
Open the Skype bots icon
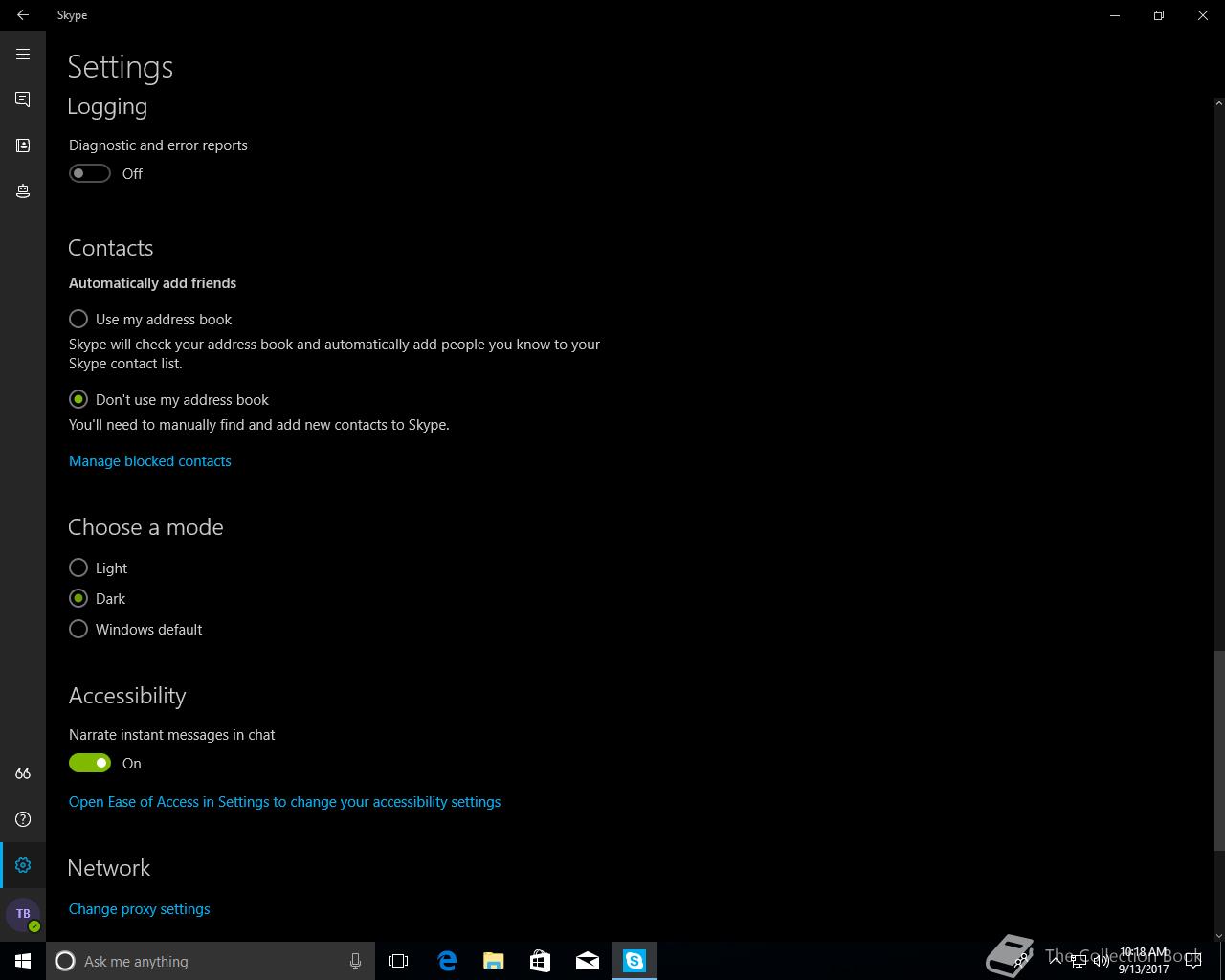23,191
